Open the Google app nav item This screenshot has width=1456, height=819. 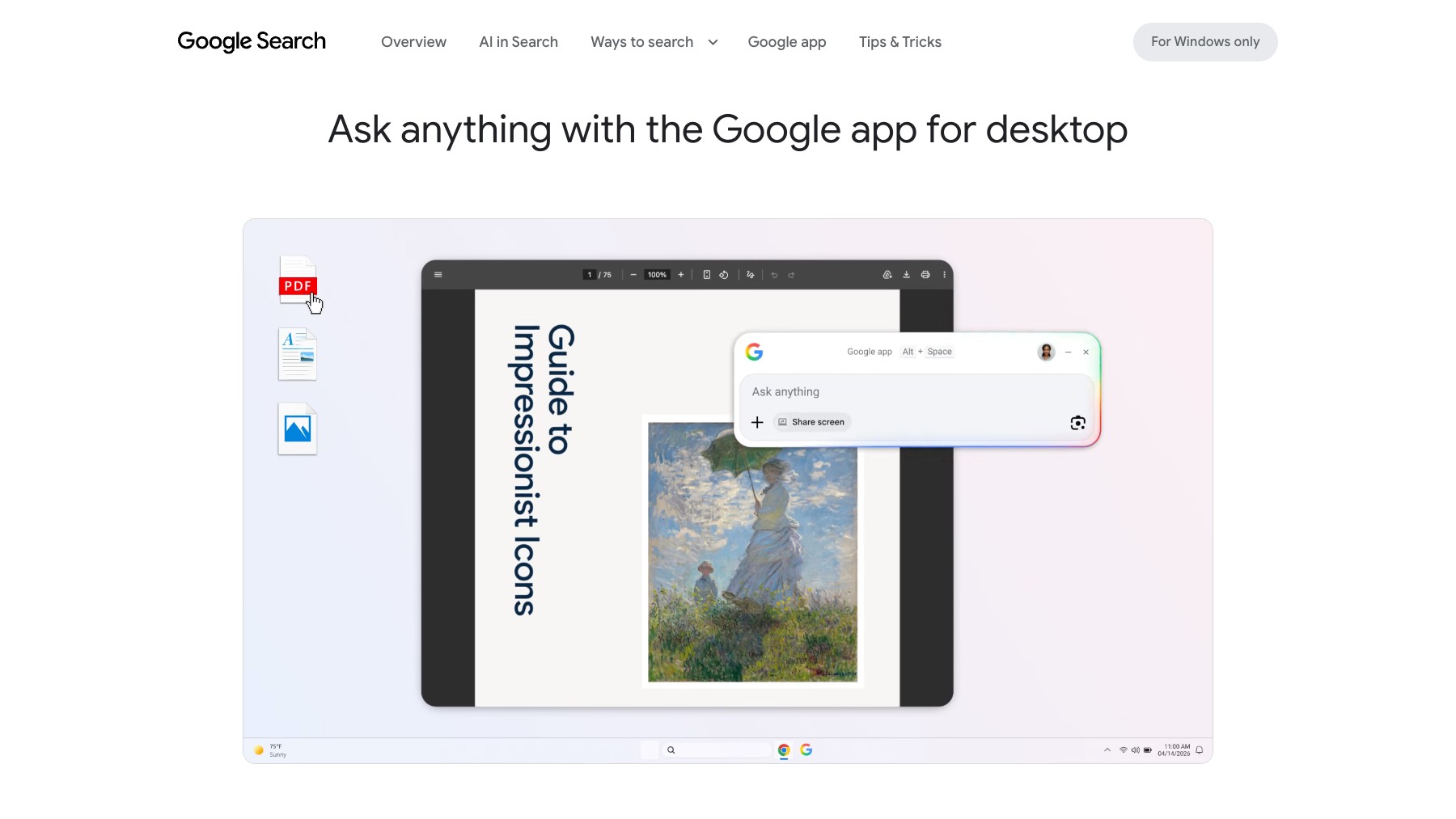point(787,42)
